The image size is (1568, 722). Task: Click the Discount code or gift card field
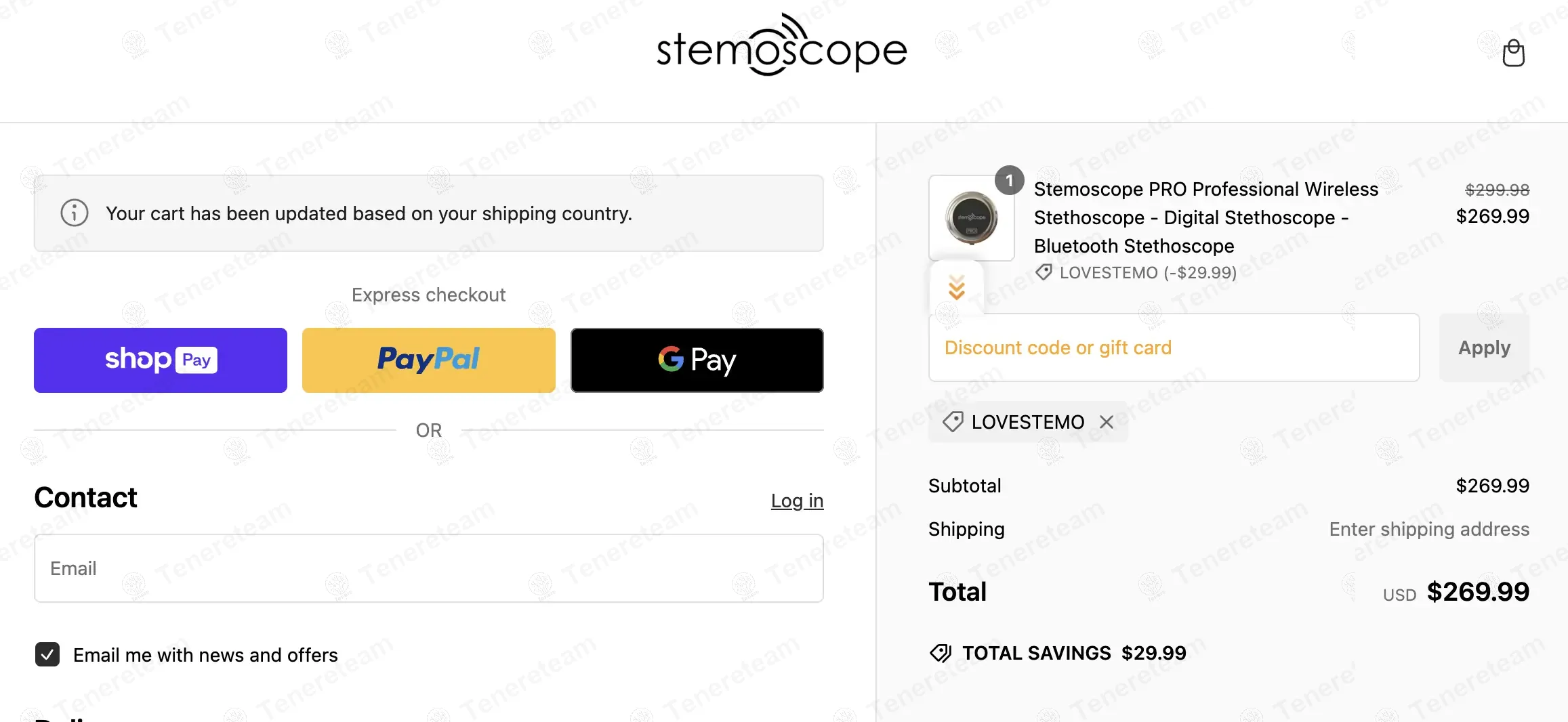point(1174,347)
